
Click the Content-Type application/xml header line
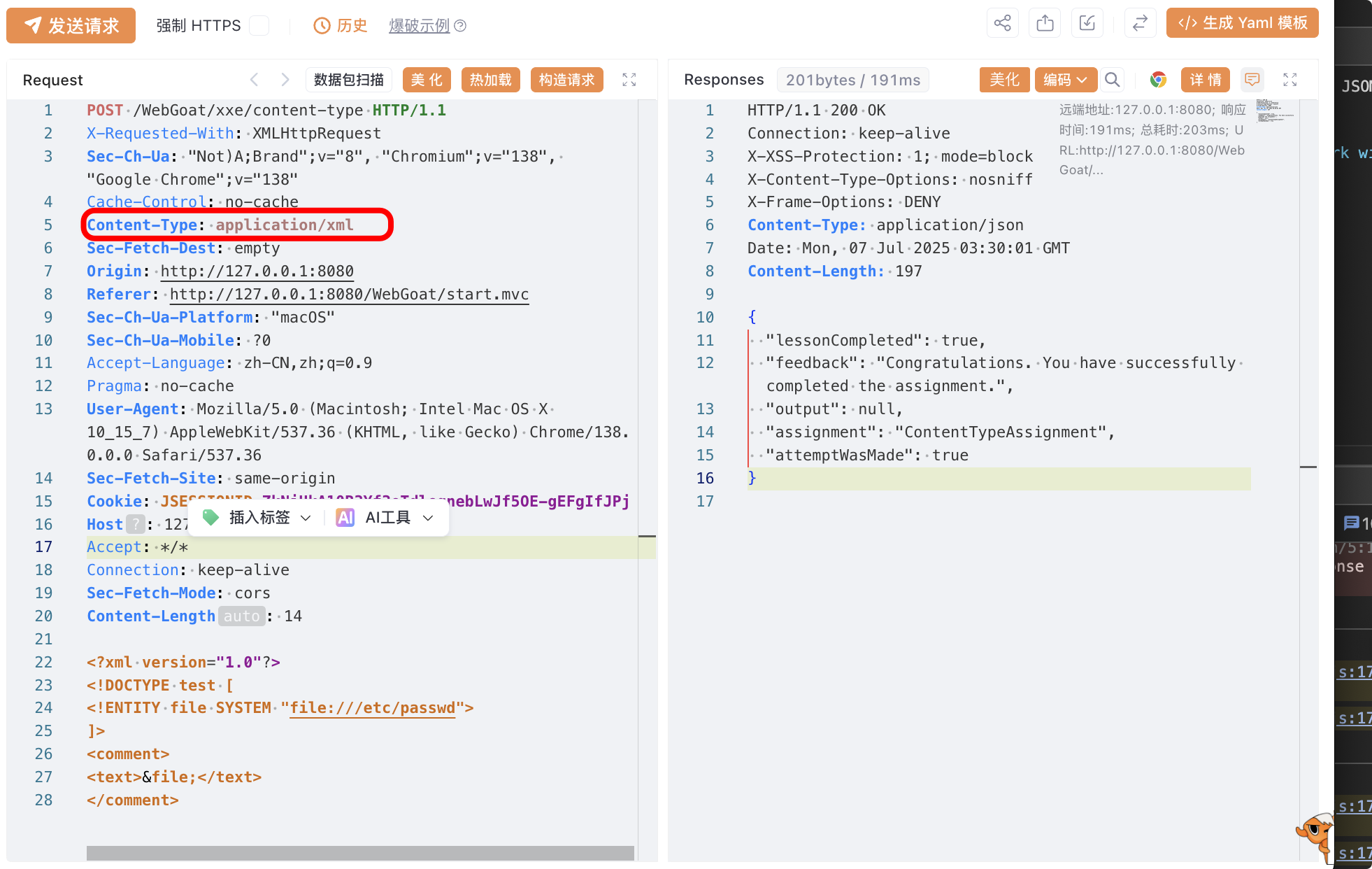220,225
